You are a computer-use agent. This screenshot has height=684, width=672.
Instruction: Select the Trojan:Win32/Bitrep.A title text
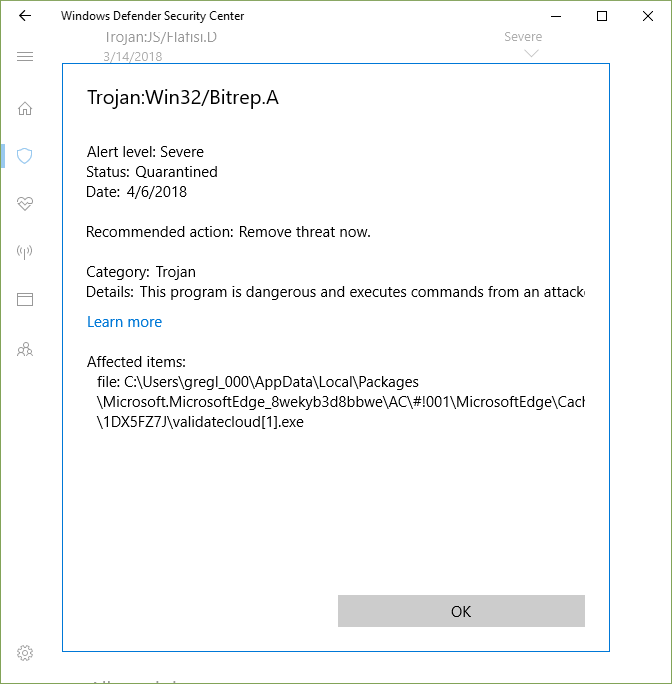[183, 97]
